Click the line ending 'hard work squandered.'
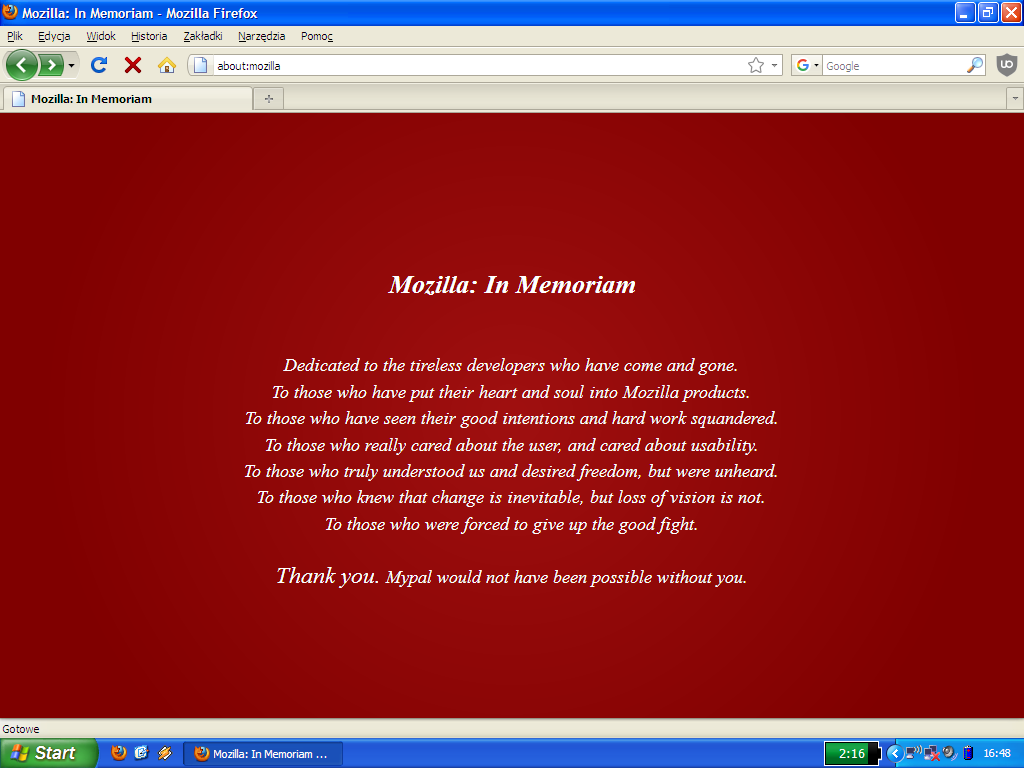1024x768 pixels. (511, 418)
